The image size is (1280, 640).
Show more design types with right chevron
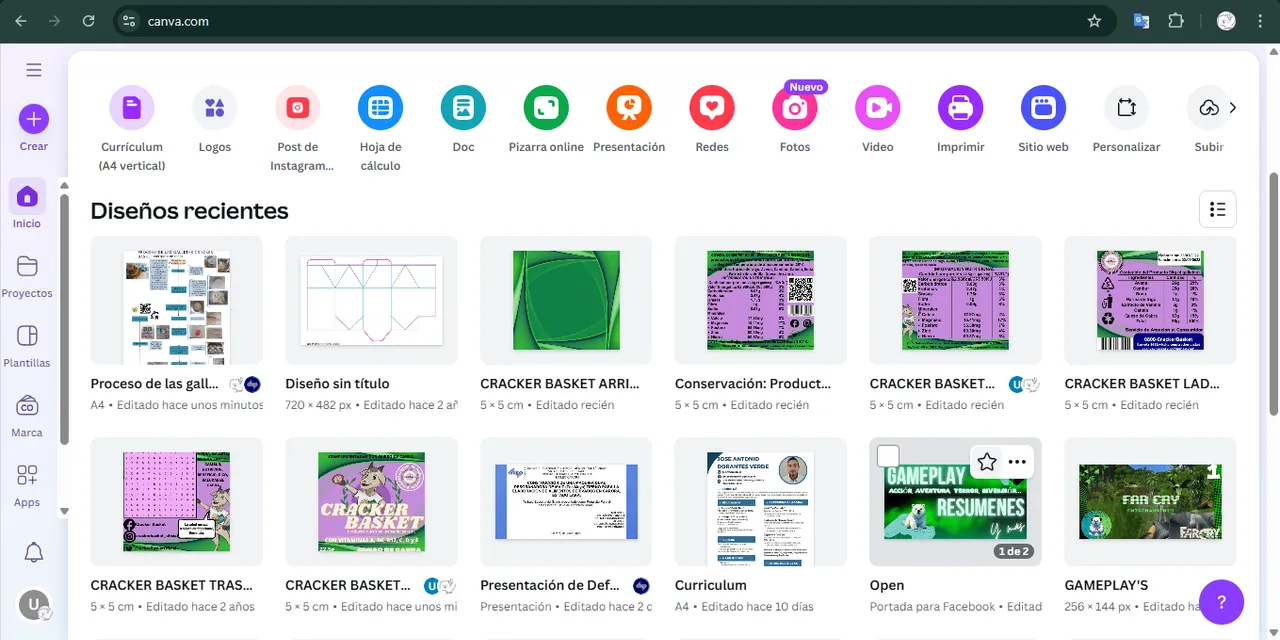click(1233, 108)
